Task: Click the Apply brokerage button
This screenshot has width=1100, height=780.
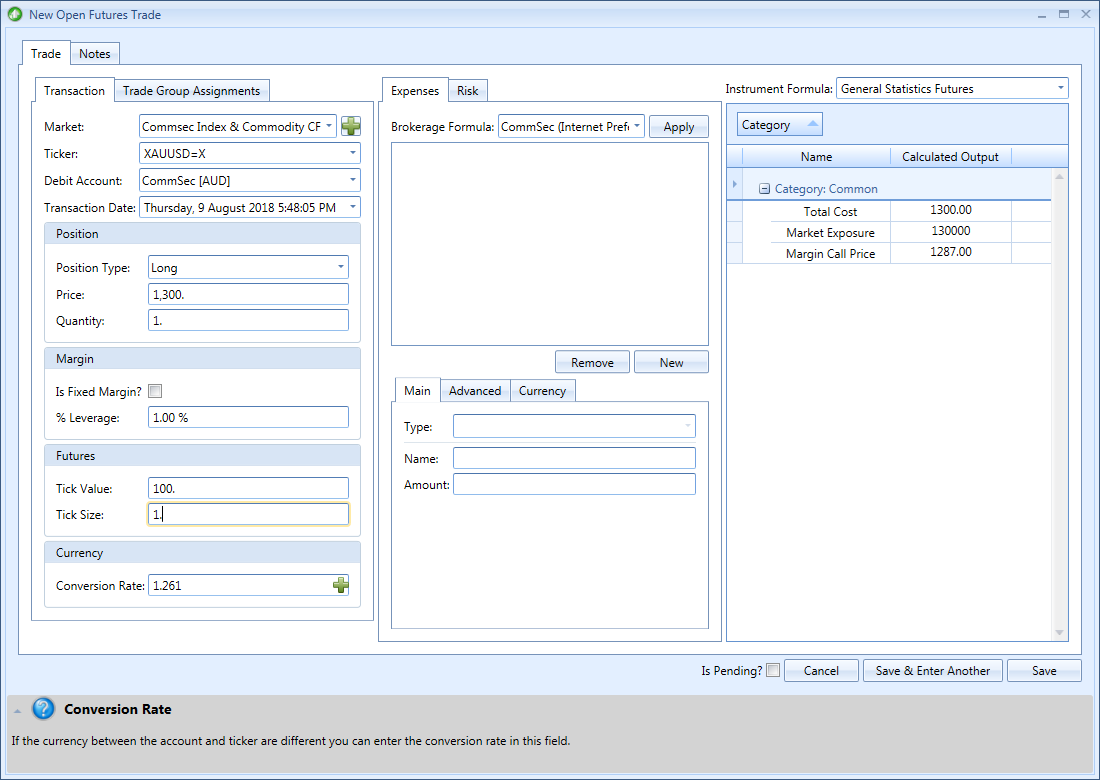Action: (x=679, y=127)
